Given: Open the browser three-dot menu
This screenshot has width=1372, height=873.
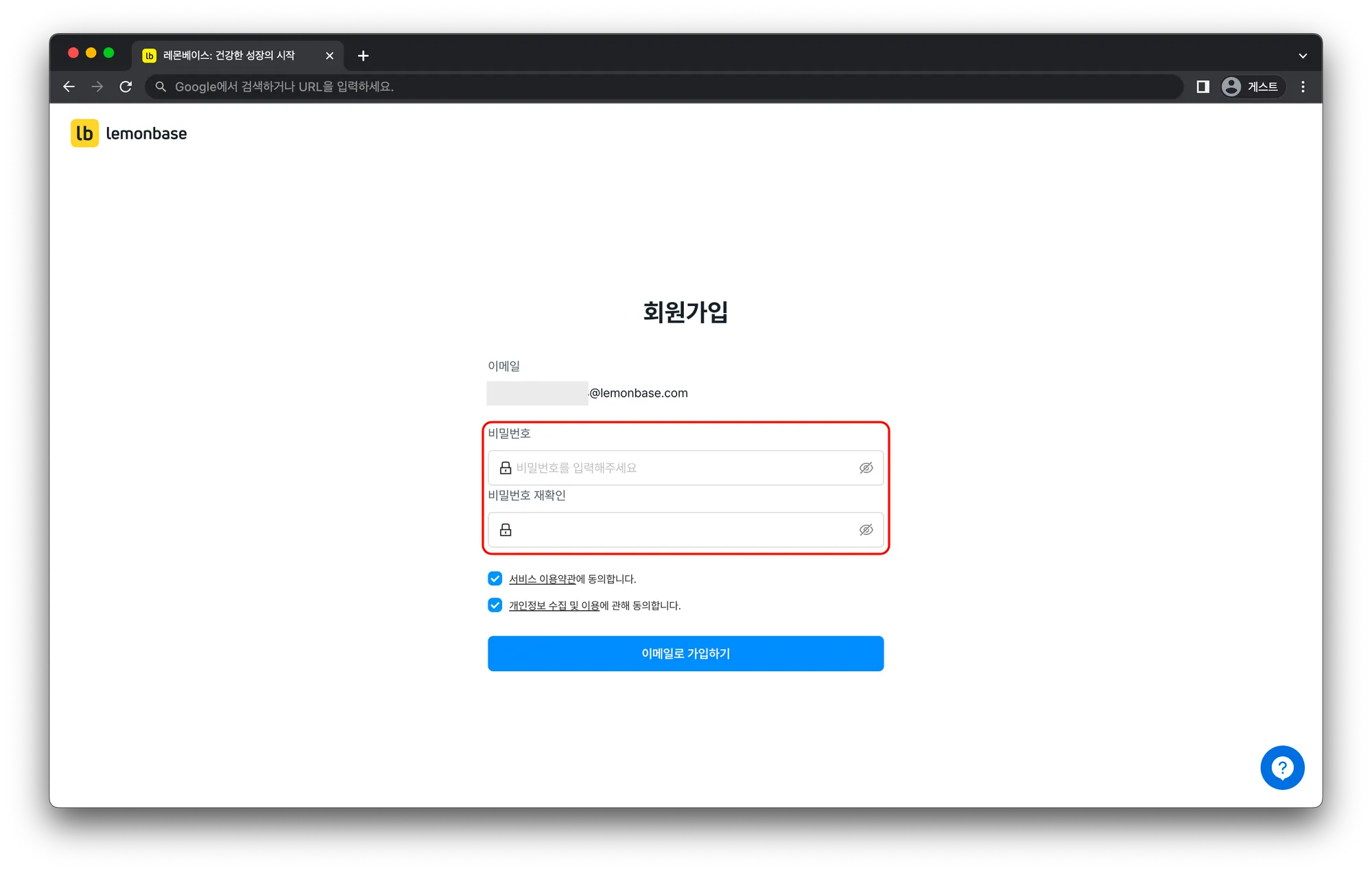Looking at the screenshot, I should click(x=1303, y=86).
